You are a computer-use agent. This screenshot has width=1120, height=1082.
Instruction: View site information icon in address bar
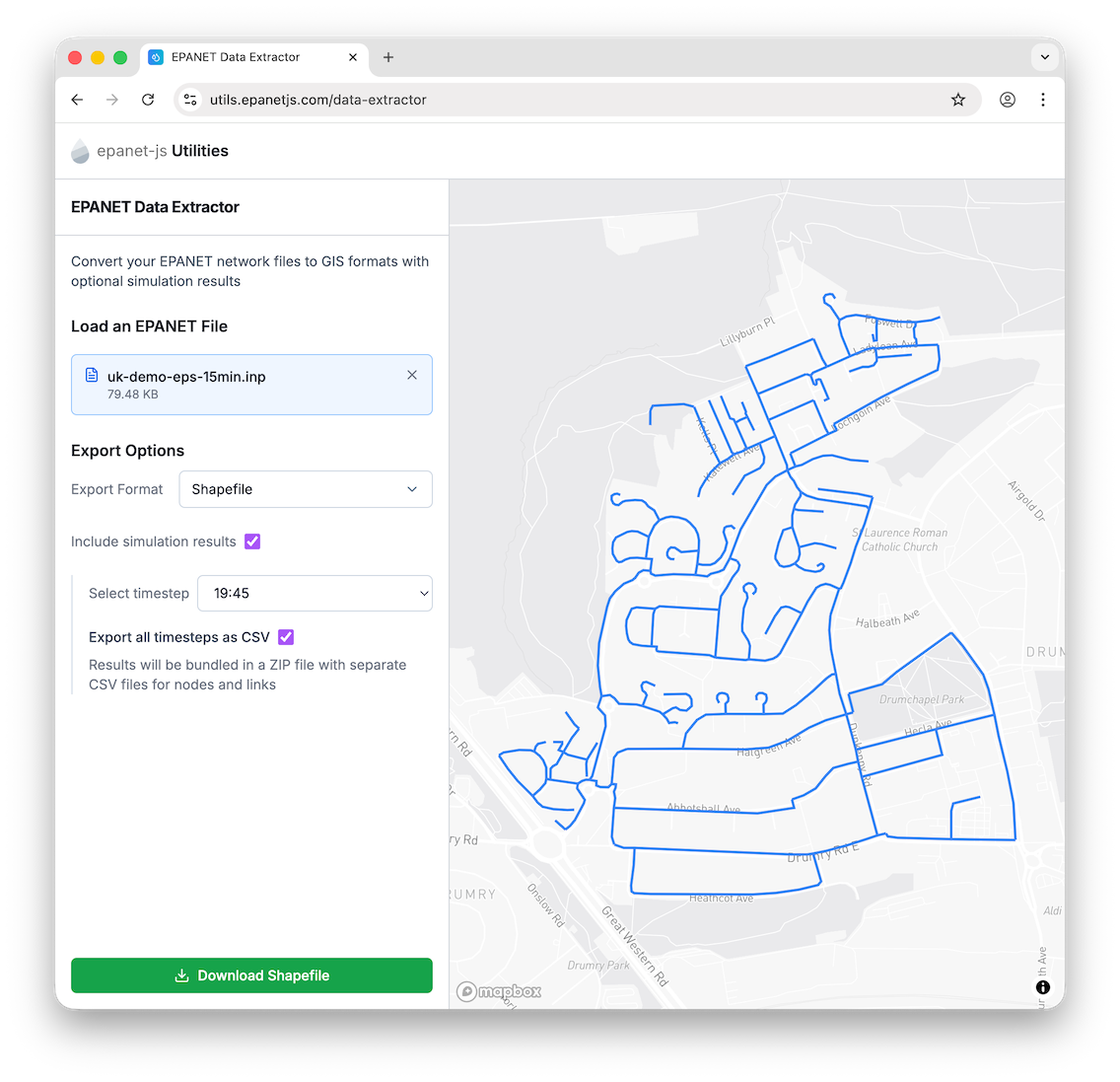pos(191,100)
